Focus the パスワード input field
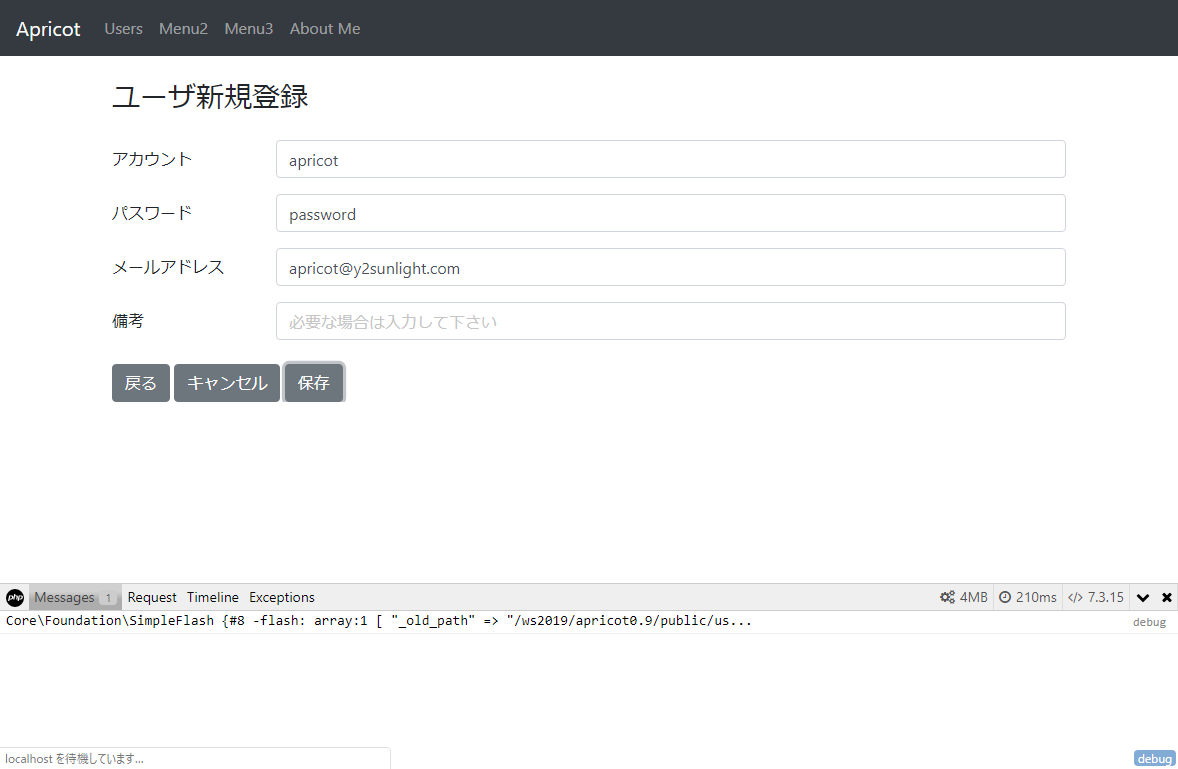The image size is (1178, 769). pos(670,213)
